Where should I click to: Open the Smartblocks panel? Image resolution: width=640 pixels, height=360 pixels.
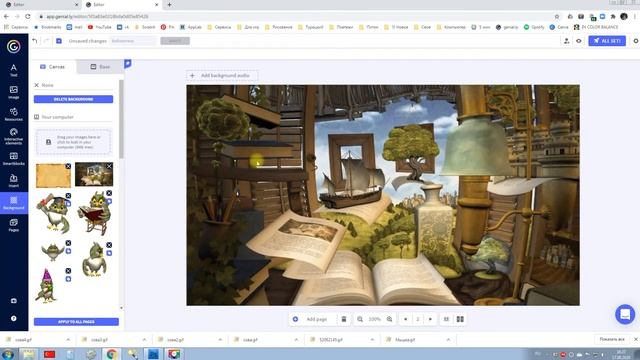(x=13, y=158)
